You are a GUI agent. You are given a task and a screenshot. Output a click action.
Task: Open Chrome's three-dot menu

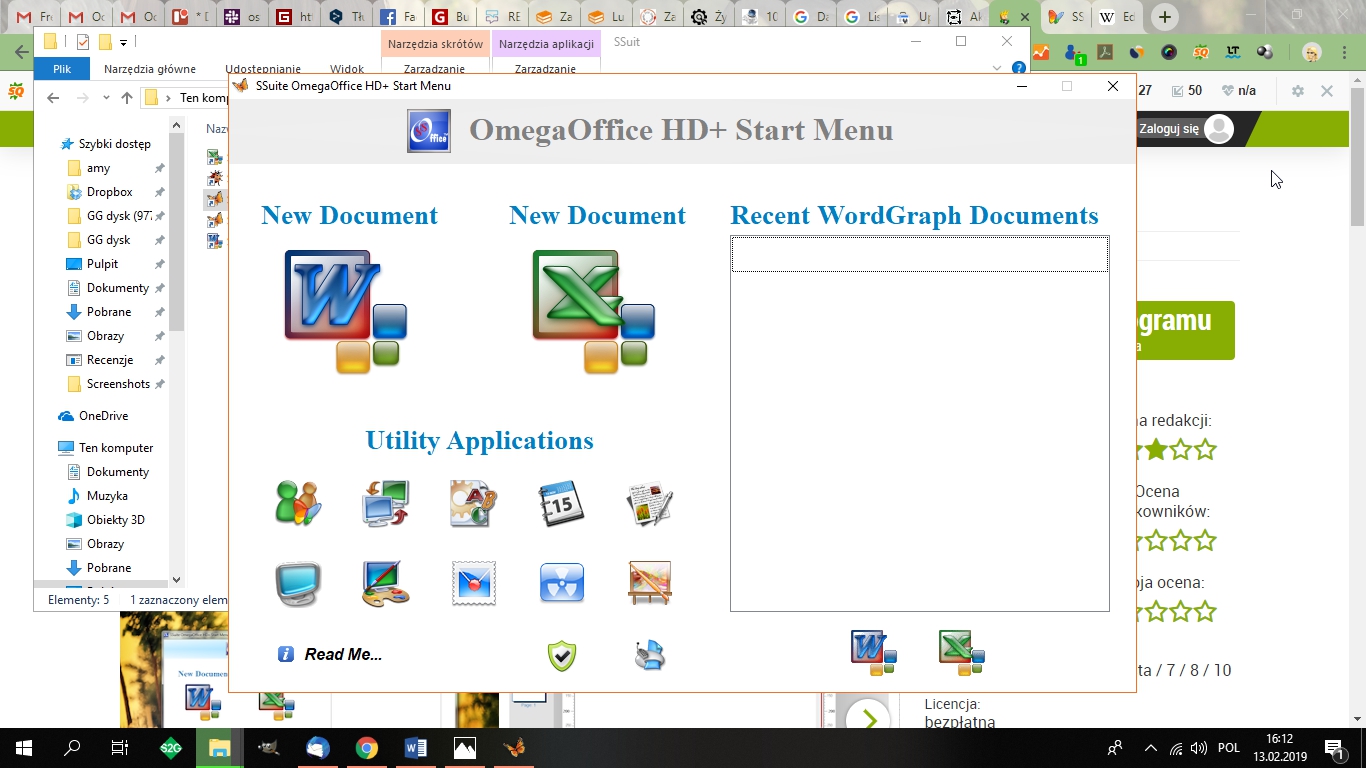[x=1344, y=52]
